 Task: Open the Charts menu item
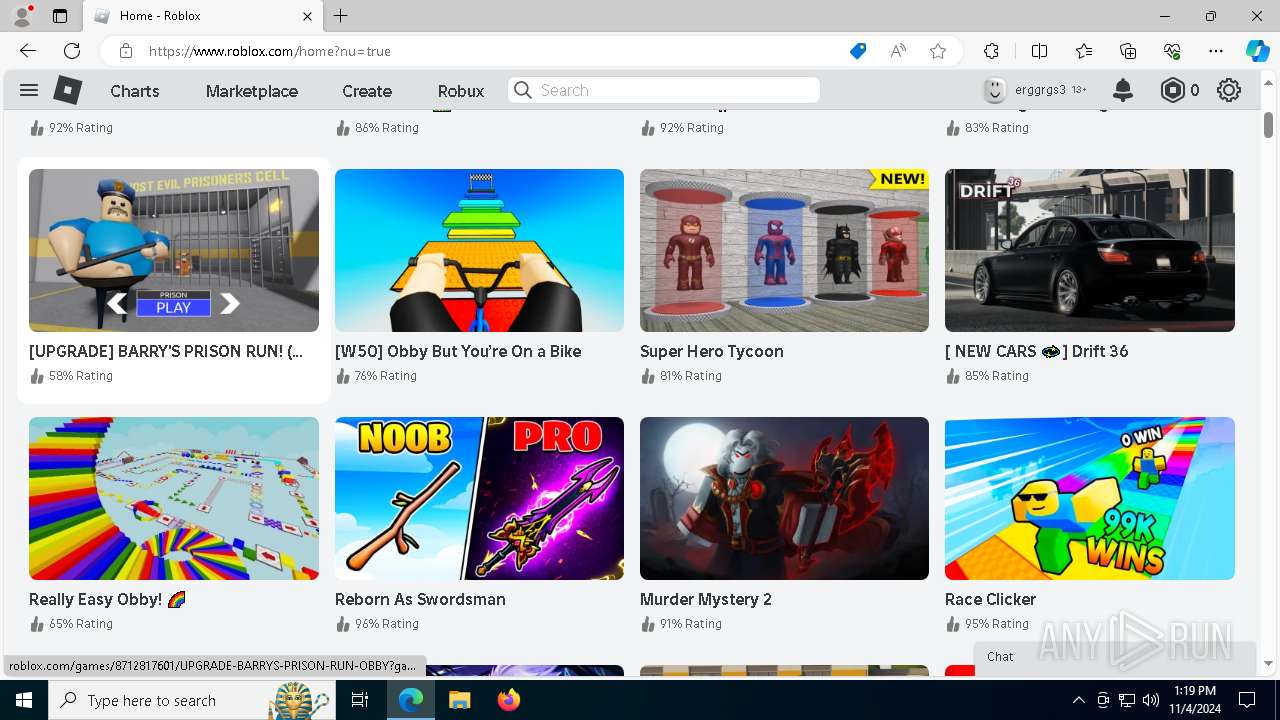coord(135,91)
